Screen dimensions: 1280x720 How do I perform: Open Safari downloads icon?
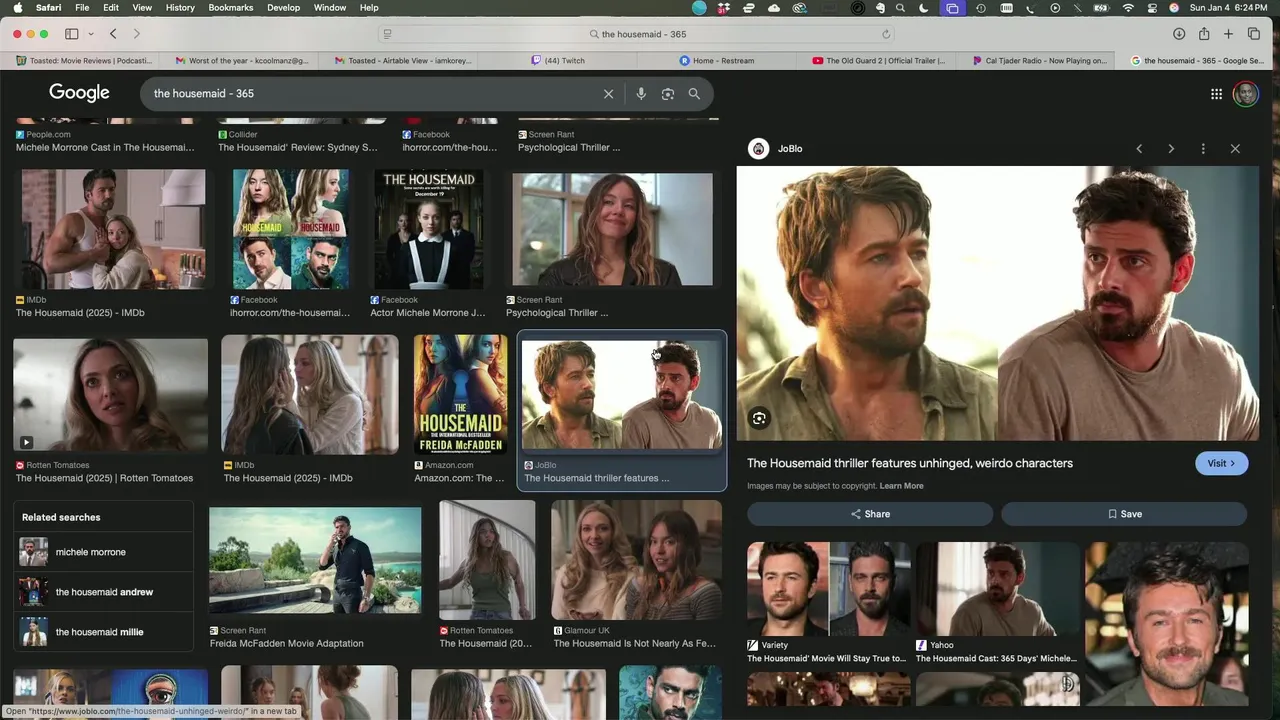tap(1179, 34)
